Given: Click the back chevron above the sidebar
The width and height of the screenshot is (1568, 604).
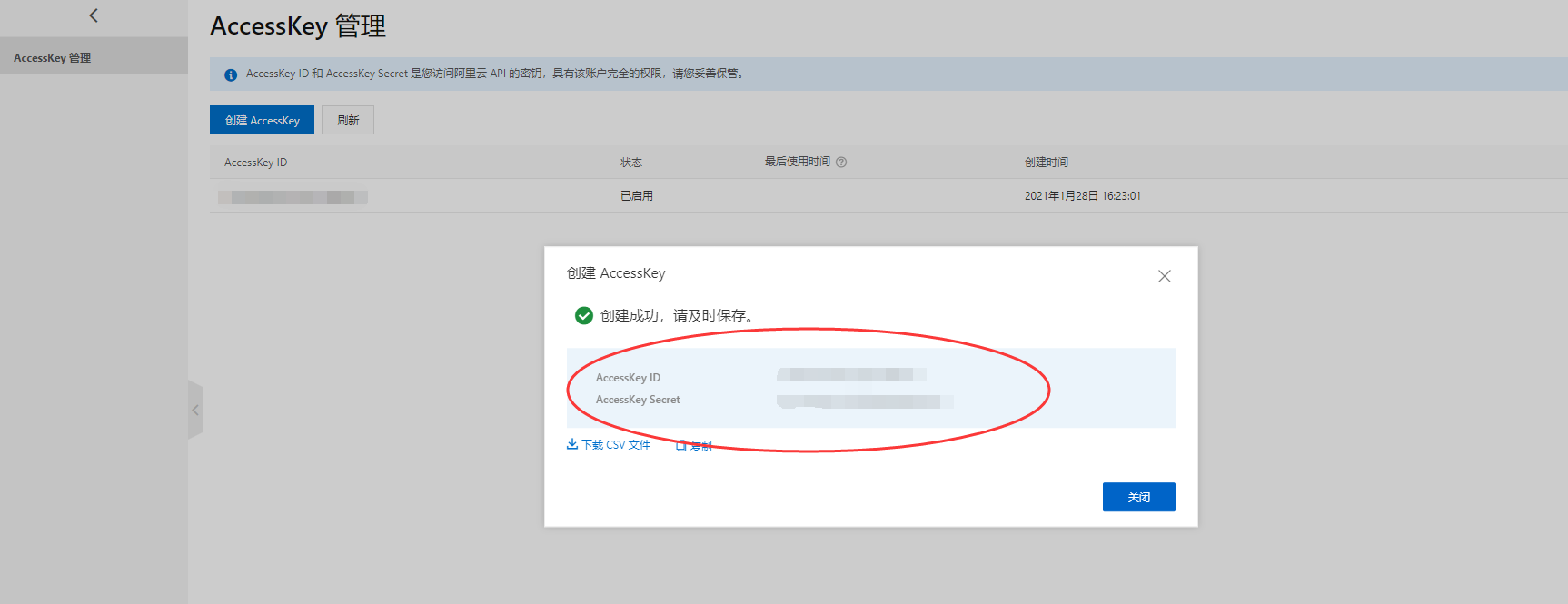Looking at the screenshot, I should (94, 15).
